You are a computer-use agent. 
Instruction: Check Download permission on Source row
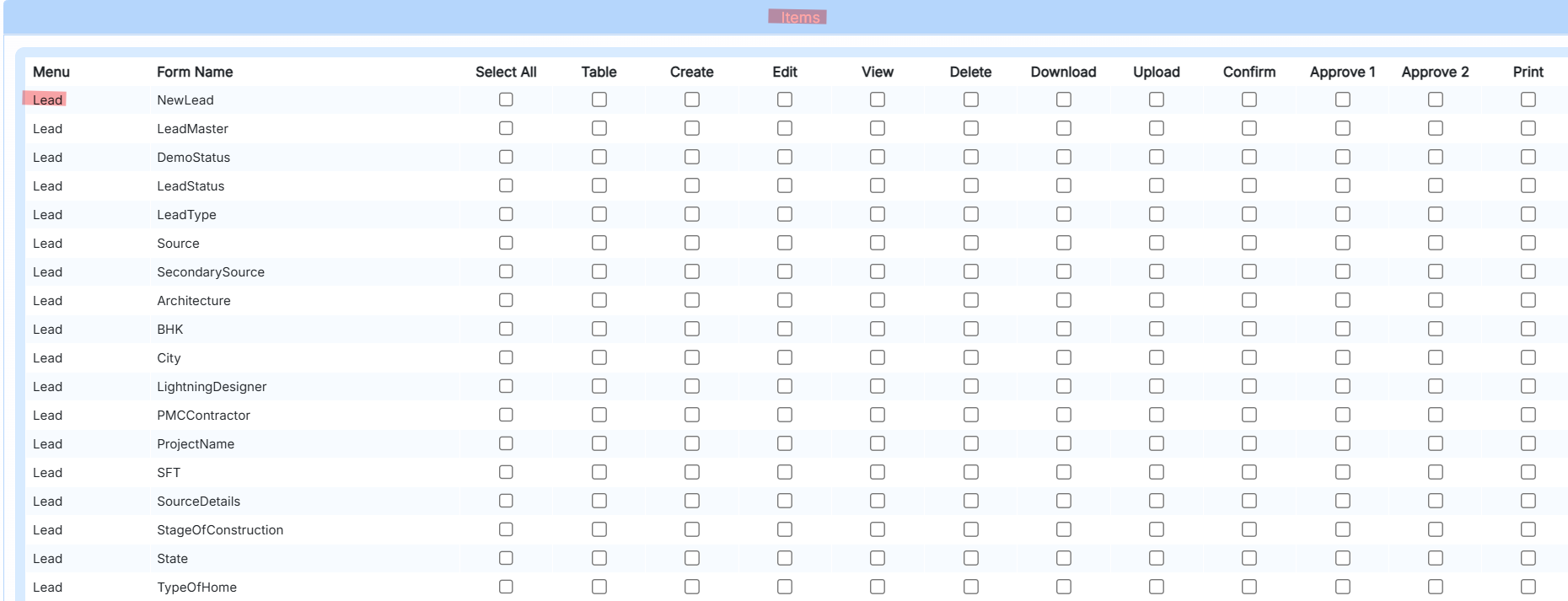[x=1063, y=243]
